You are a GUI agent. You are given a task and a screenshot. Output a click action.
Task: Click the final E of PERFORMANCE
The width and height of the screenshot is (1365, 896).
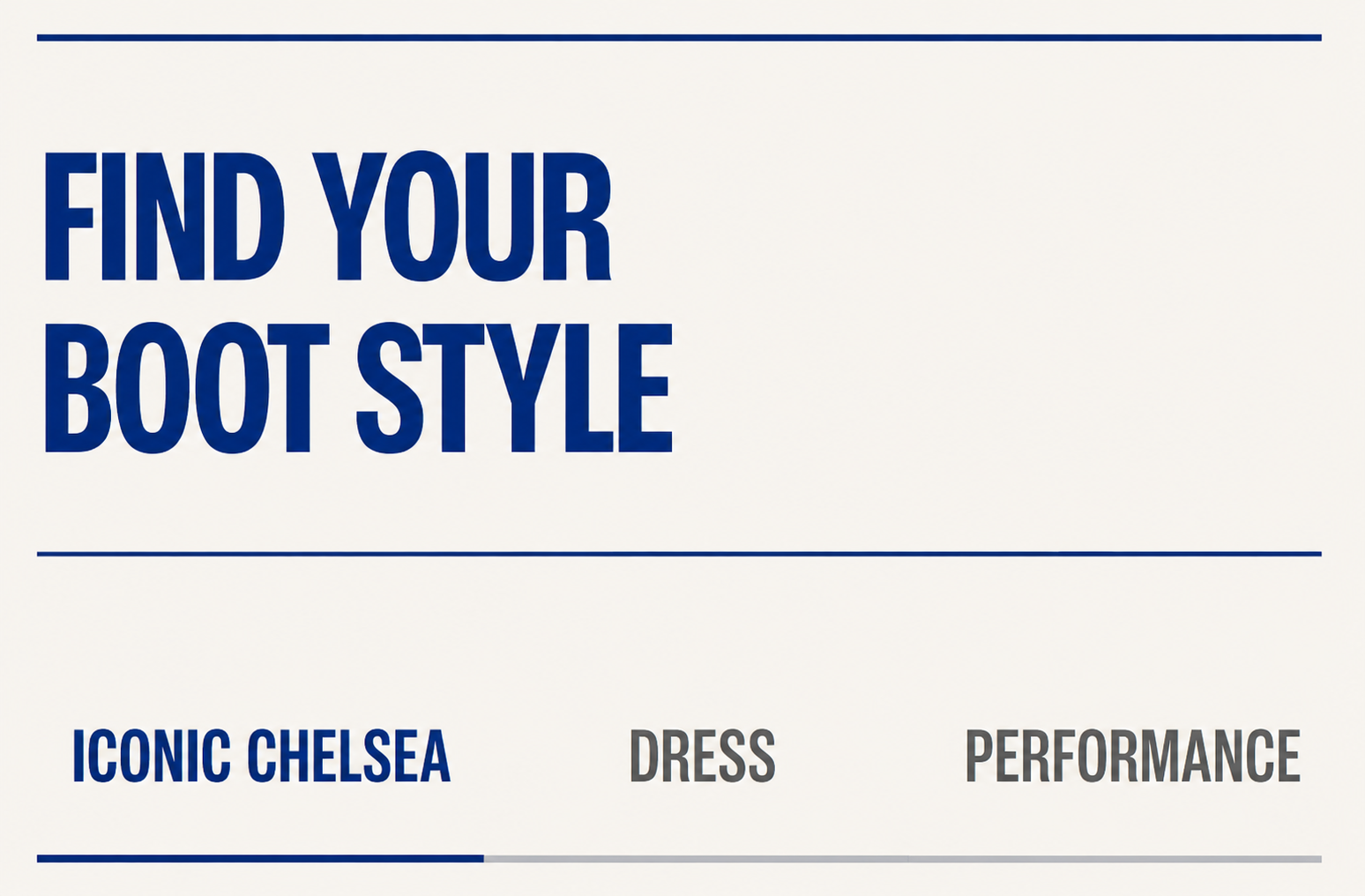coord(1289,756)
